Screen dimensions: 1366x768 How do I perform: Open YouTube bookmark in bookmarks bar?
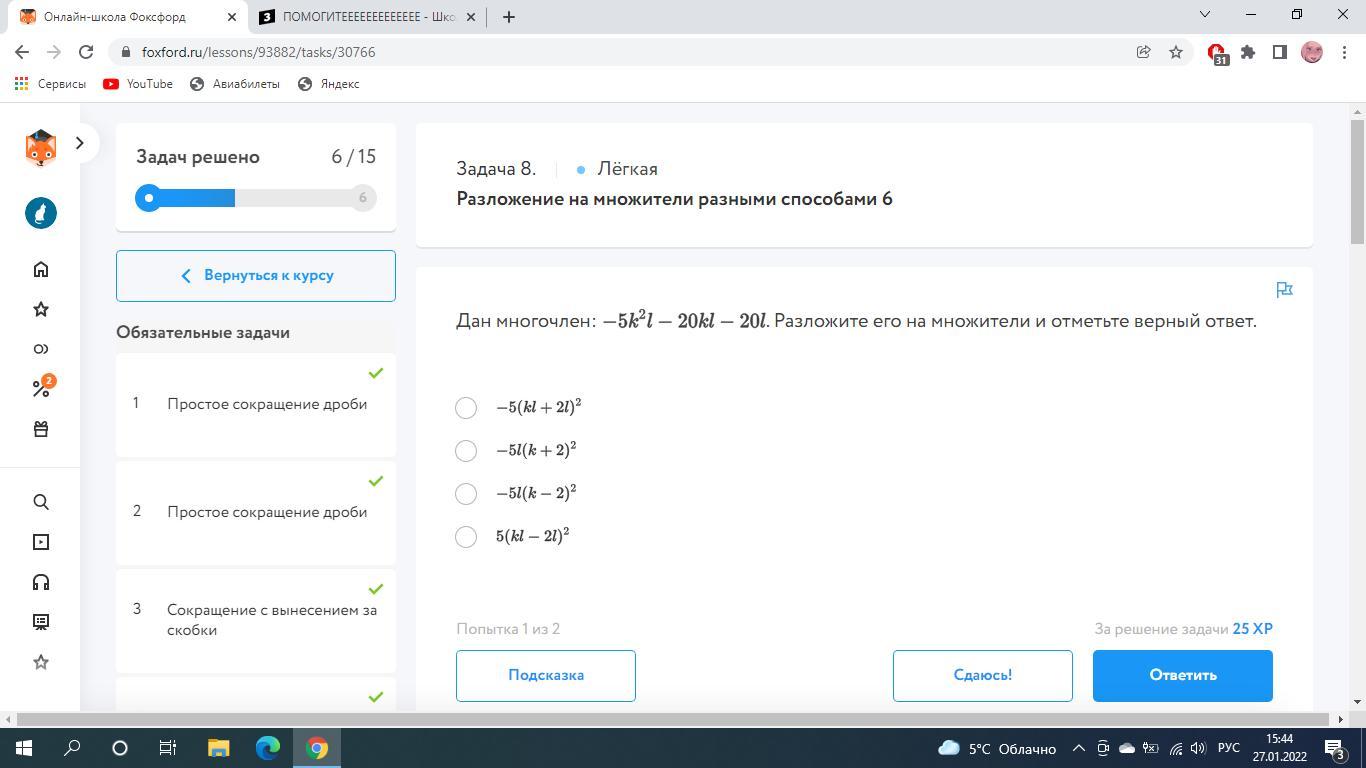pyautogui.click(x=138, y=84)
